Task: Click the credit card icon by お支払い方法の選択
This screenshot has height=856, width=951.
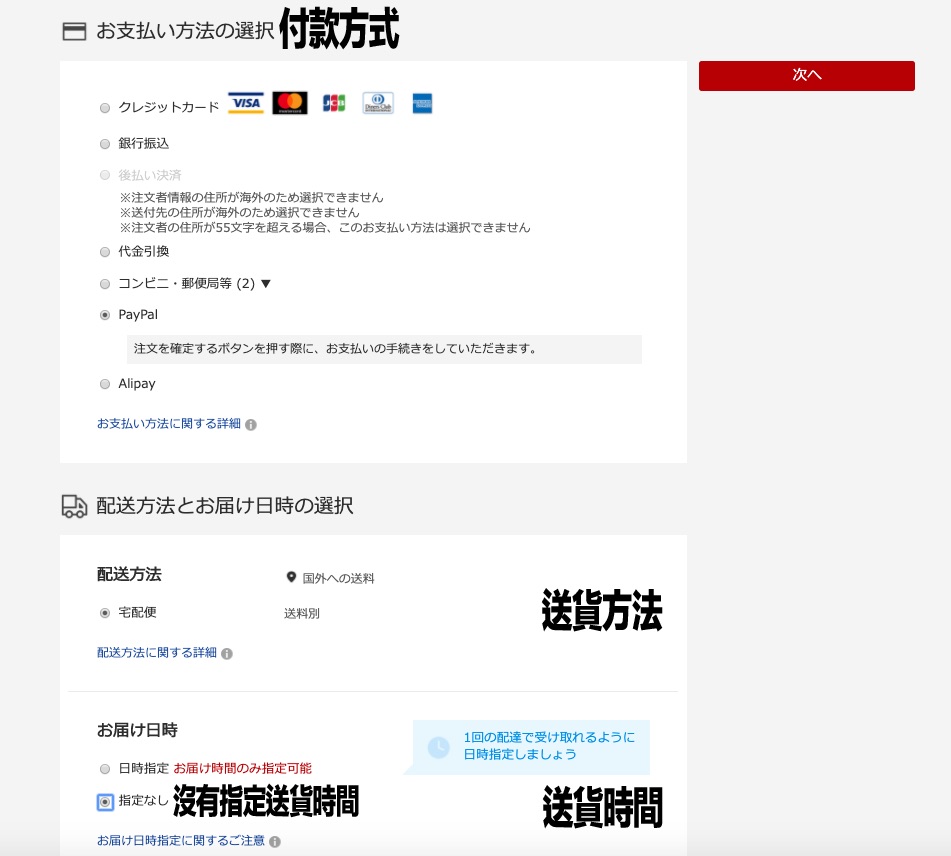Action: 74,31
